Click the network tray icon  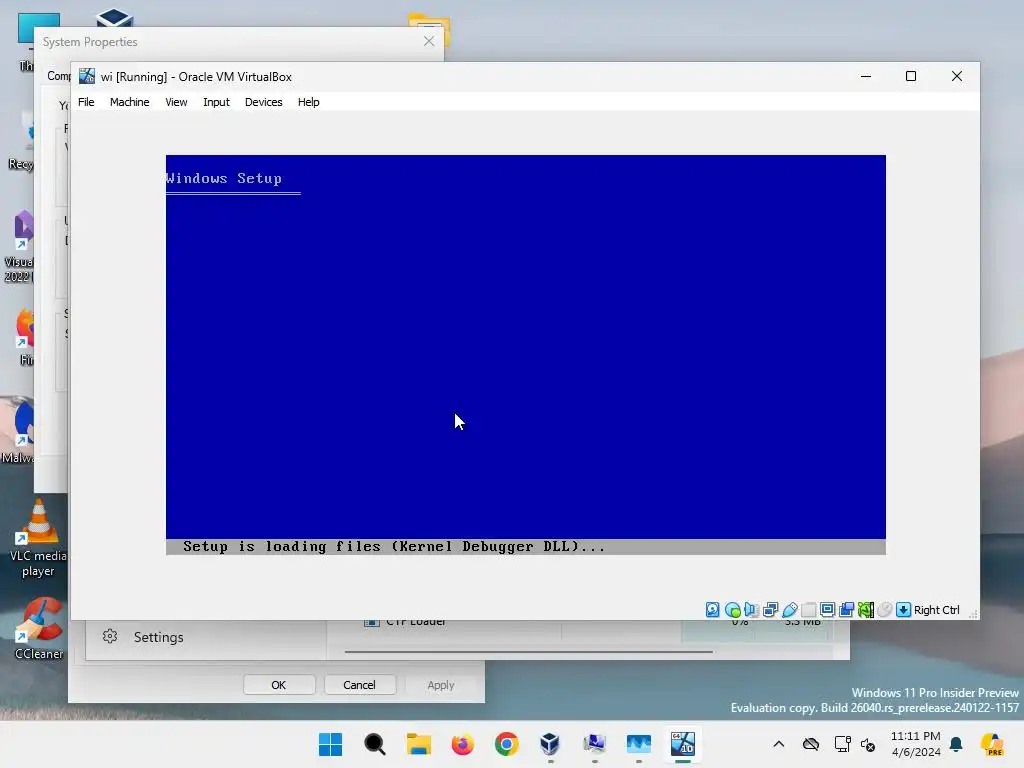coord(842,744)
